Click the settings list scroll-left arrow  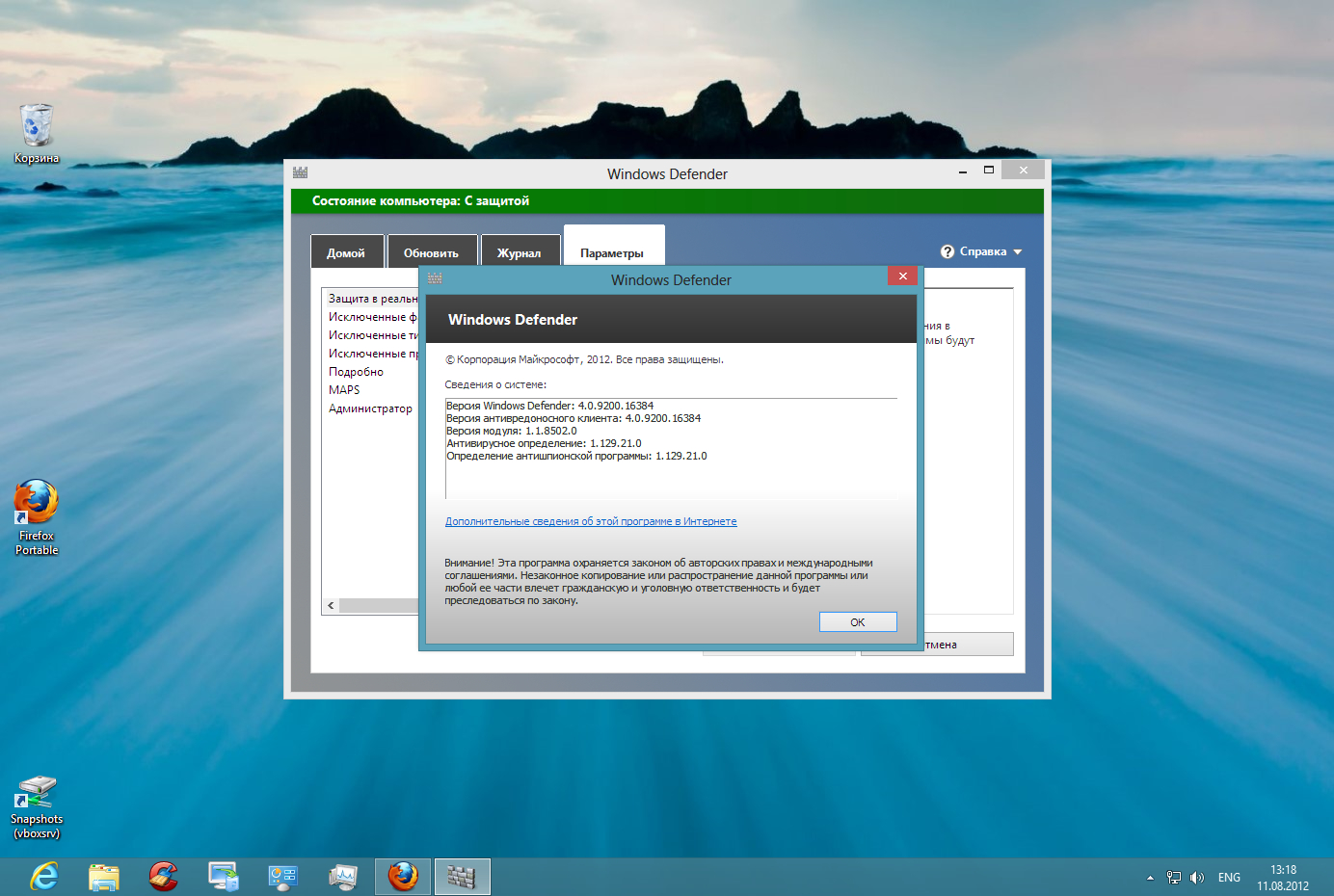(331, 605)
